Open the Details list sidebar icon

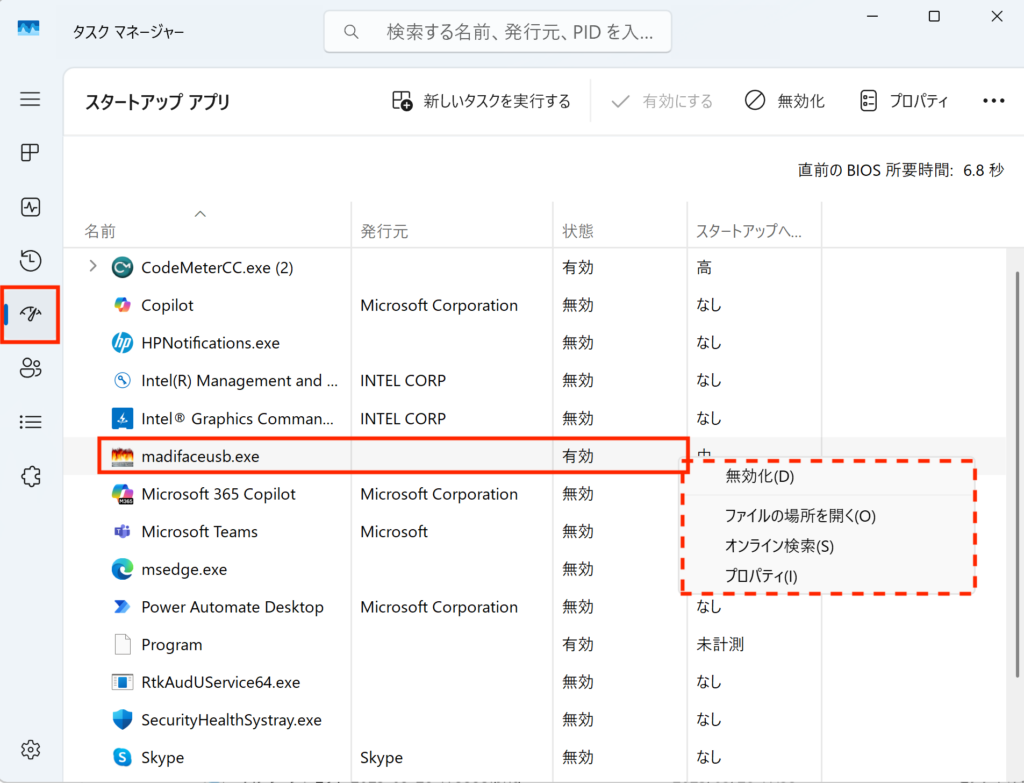(30, 422)
